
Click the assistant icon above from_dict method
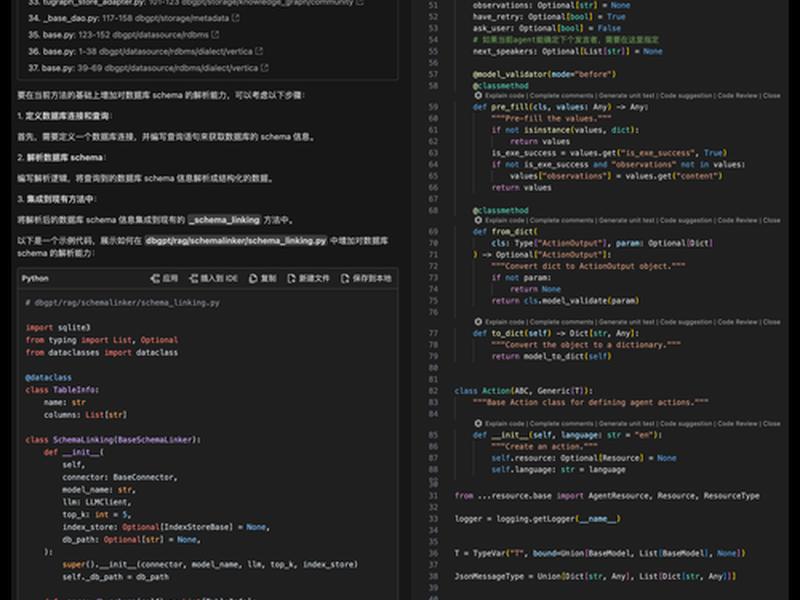tap(478, 220)
